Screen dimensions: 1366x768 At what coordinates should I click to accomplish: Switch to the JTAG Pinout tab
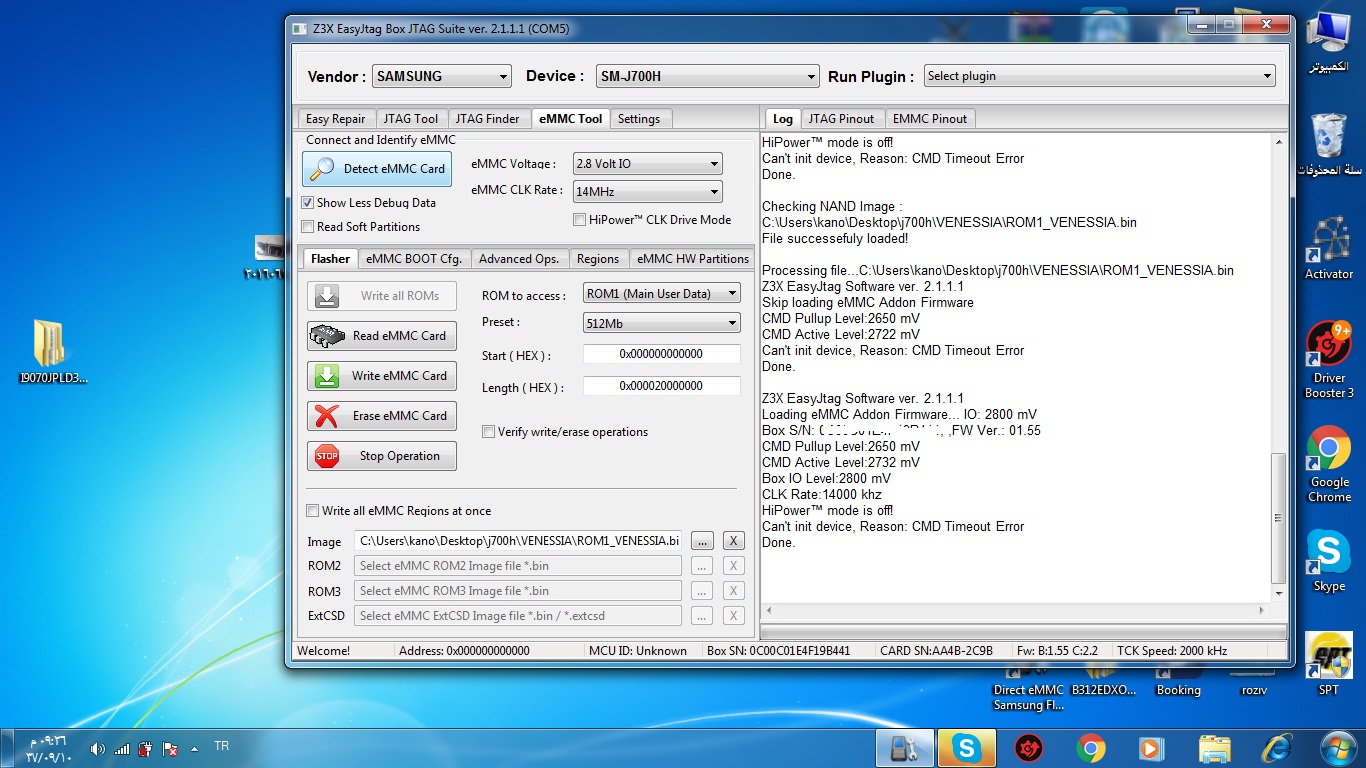(x=841, y=119)
